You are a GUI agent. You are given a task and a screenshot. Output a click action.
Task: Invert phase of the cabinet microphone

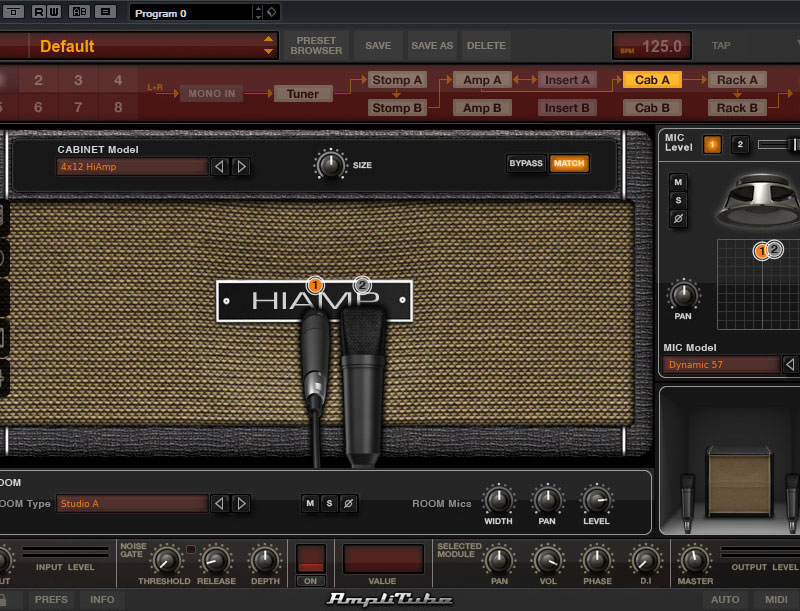(678, 219)
